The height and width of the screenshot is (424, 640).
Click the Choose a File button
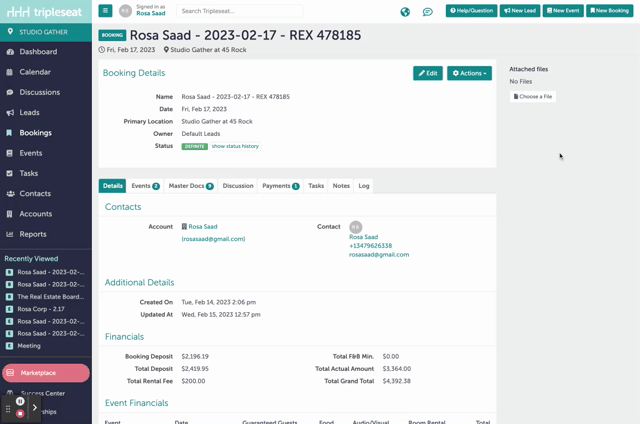coord(533,97)
